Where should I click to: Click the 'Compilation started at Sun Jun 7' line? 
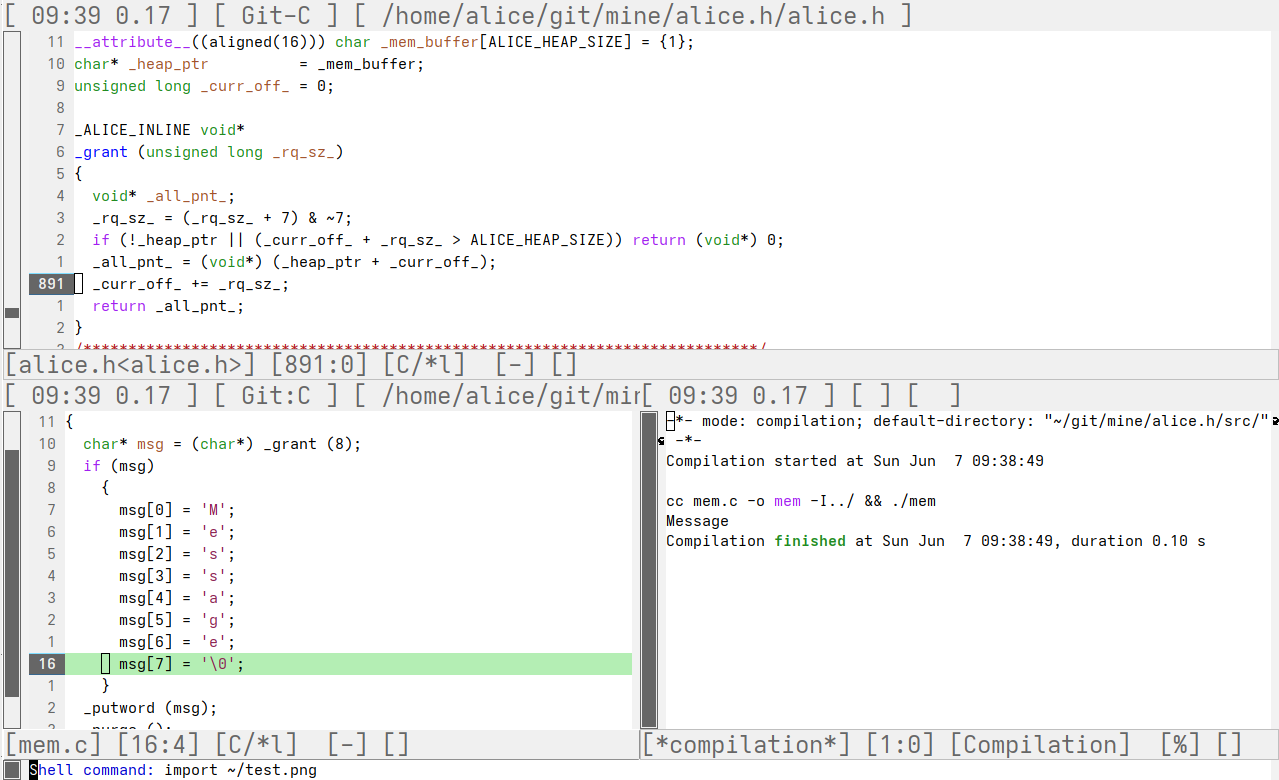click(x=855, y=461)
